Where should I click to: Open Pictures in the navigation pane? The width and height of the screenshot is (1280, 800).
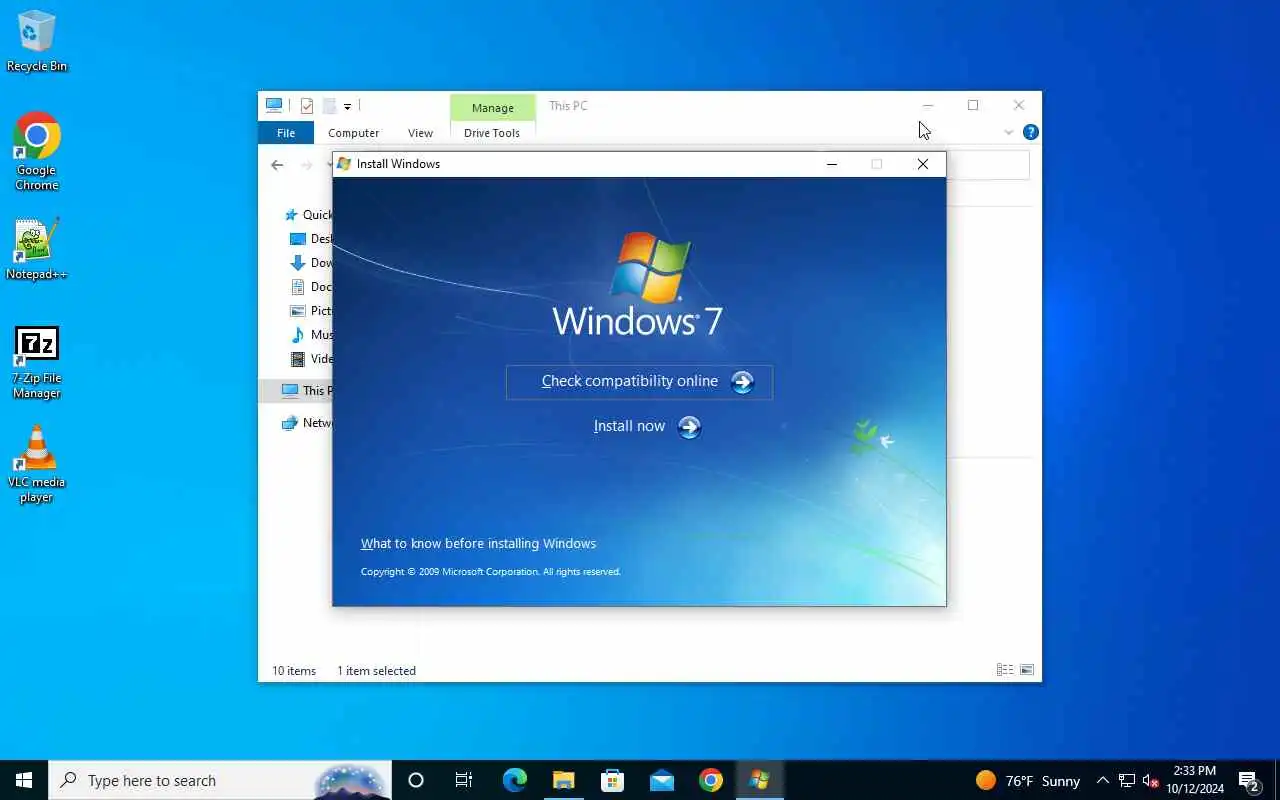311,311
